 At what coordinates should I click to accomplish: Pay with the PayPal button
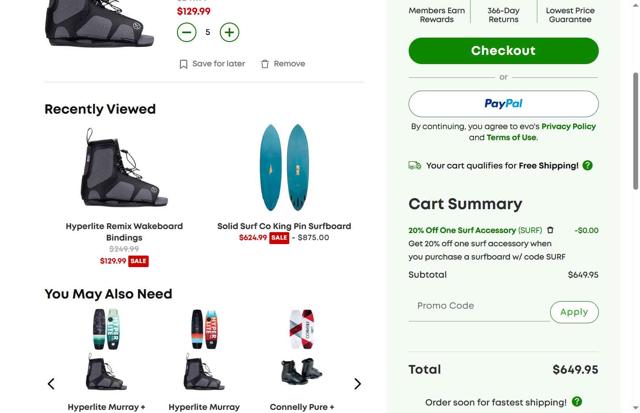coord(503,104)
